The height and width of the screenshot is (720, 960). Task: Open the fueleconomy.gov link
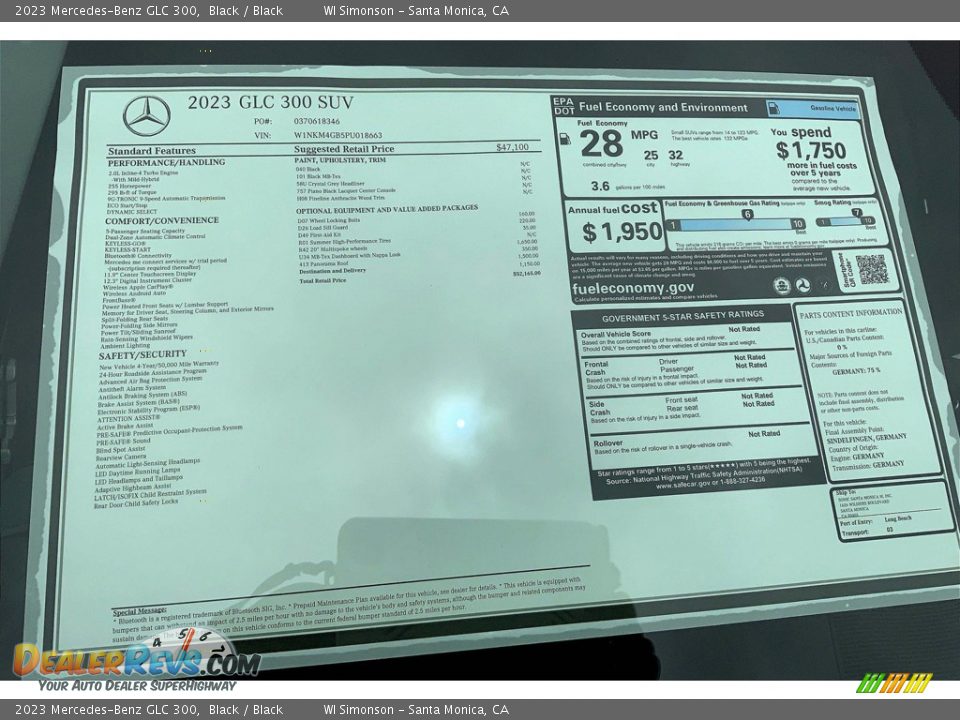pos(633,288)
